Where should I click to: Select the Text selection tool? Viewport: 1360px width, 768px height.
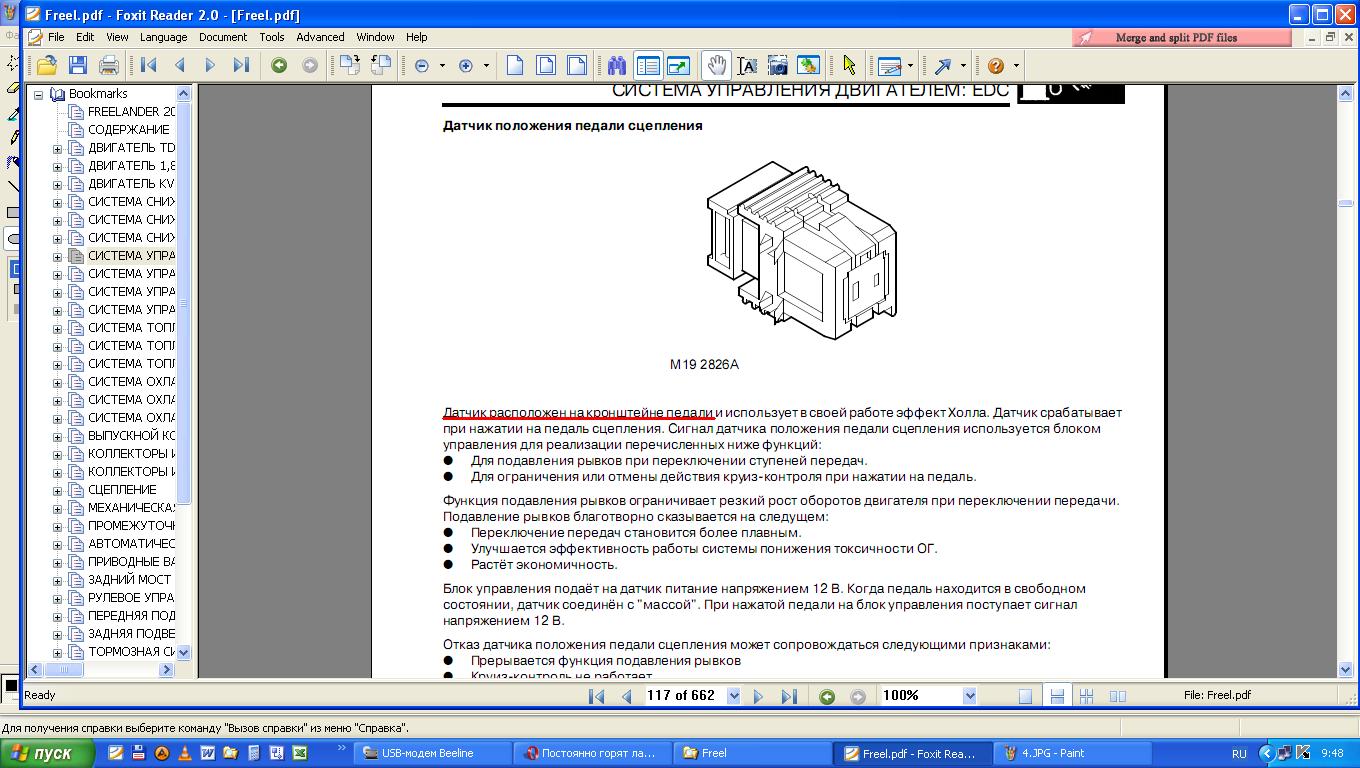pyautogui.click(x=747, y=66)
